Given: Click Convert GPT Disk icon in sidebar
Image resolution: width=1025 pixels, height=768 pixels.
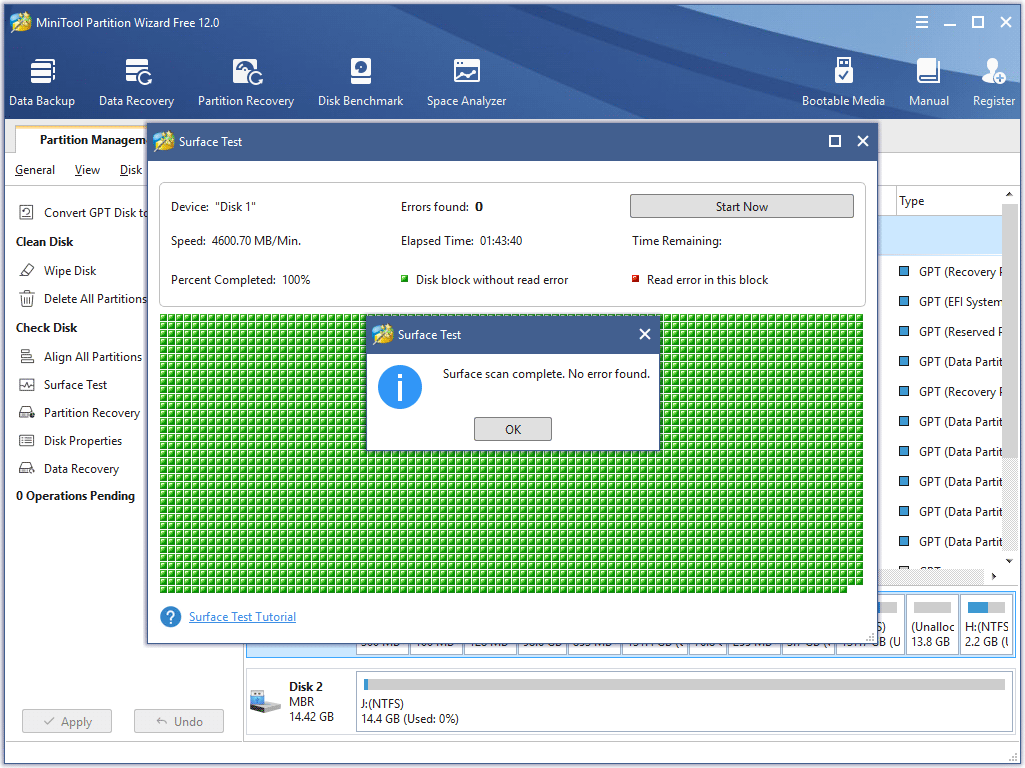Looking at the screenshot, I should click(x=26, y=212).
